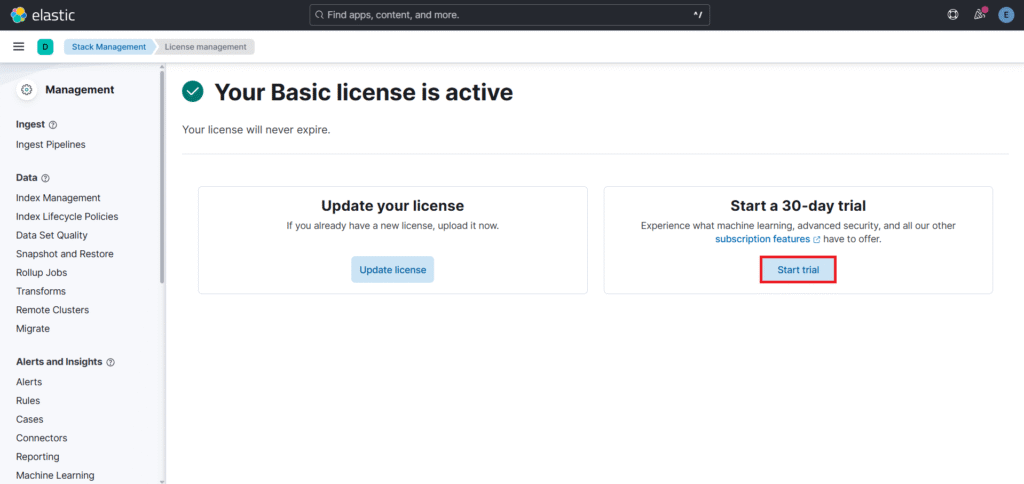This screenshot has height=484, width=1024.
Task: Open Remote Clusters
Action: pos(52,310)
